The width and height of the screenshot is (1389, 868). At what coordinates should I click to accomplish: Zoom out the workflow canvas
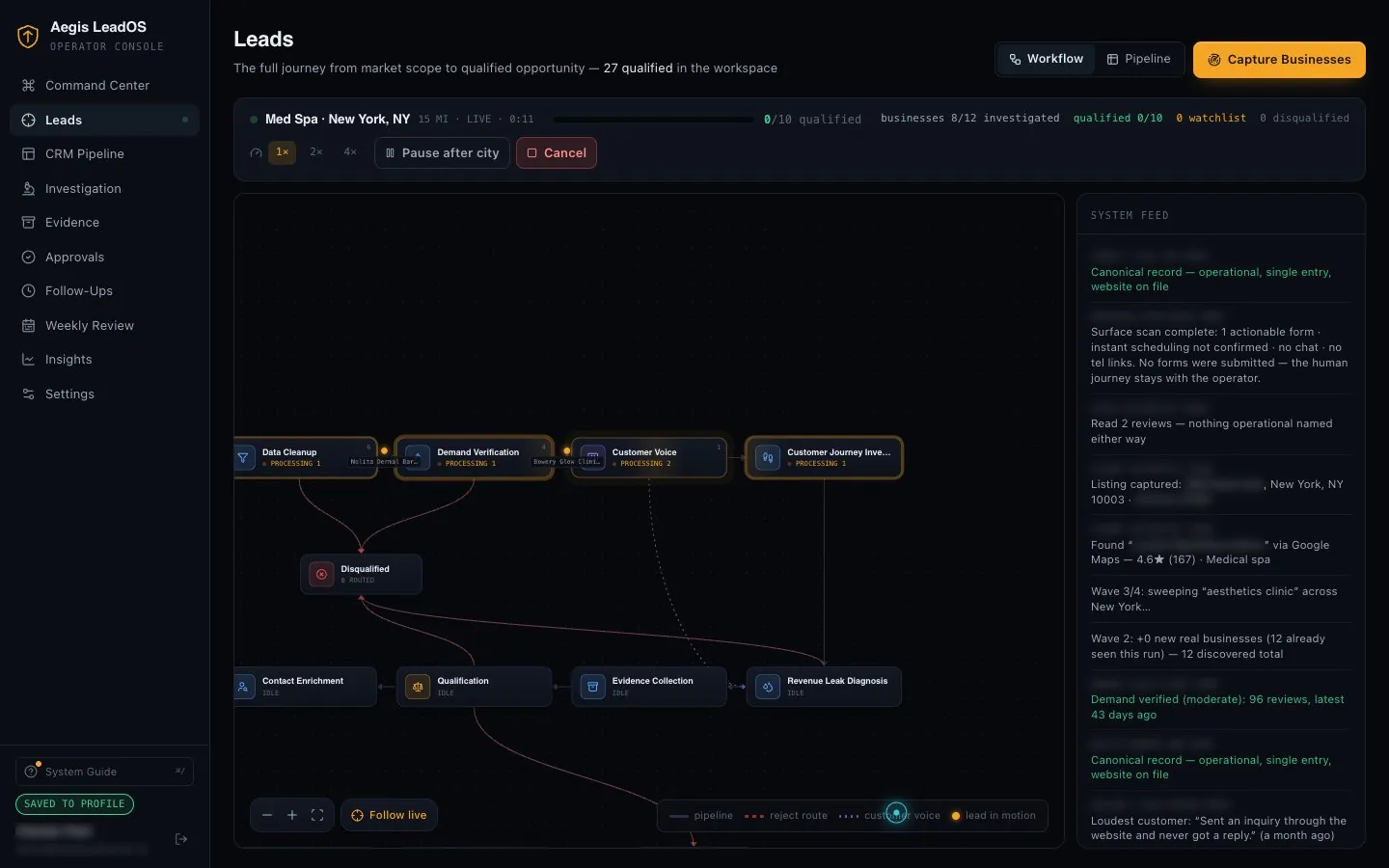tap(267, 815)
